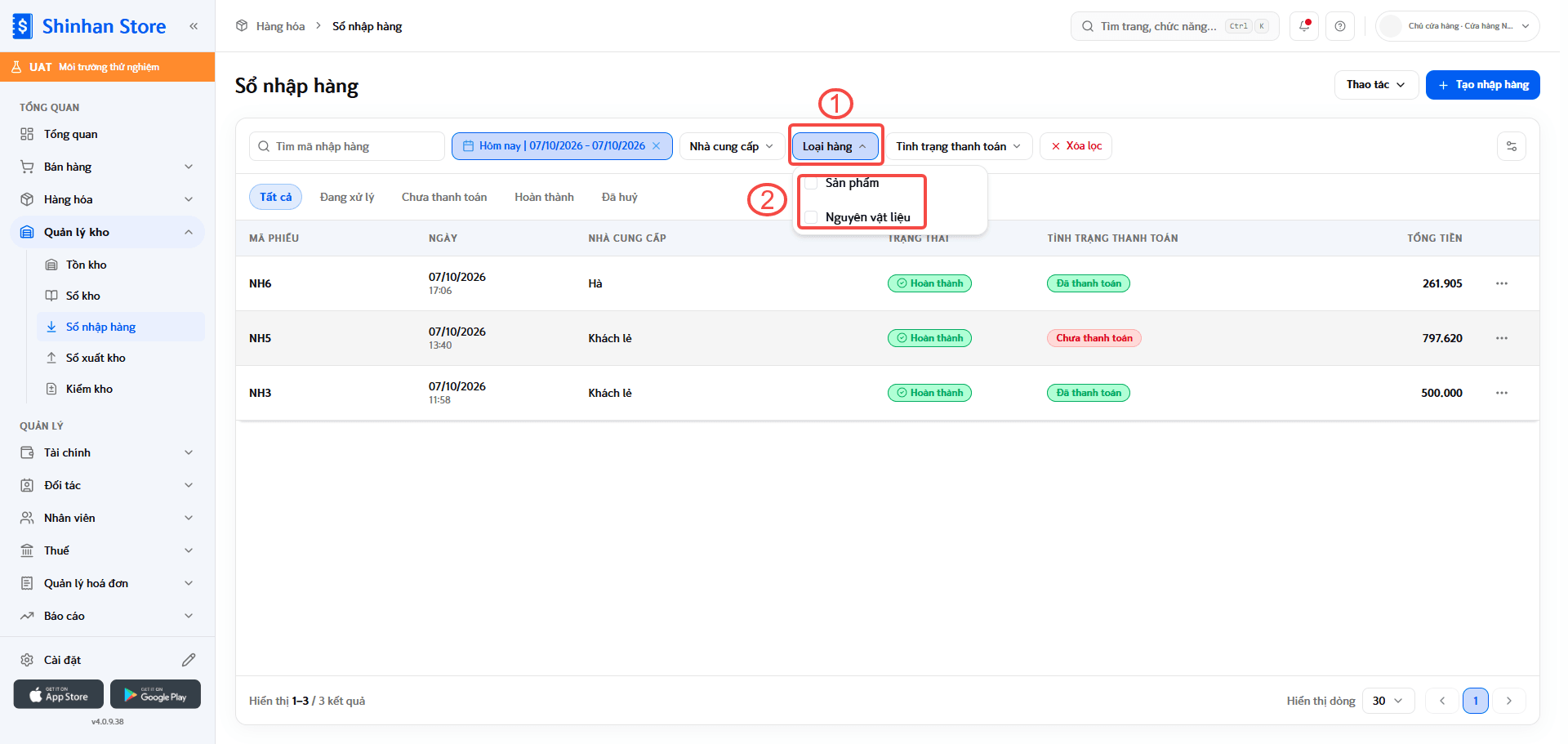Open Sổ kho in sidebar

[x=121, y=296]
